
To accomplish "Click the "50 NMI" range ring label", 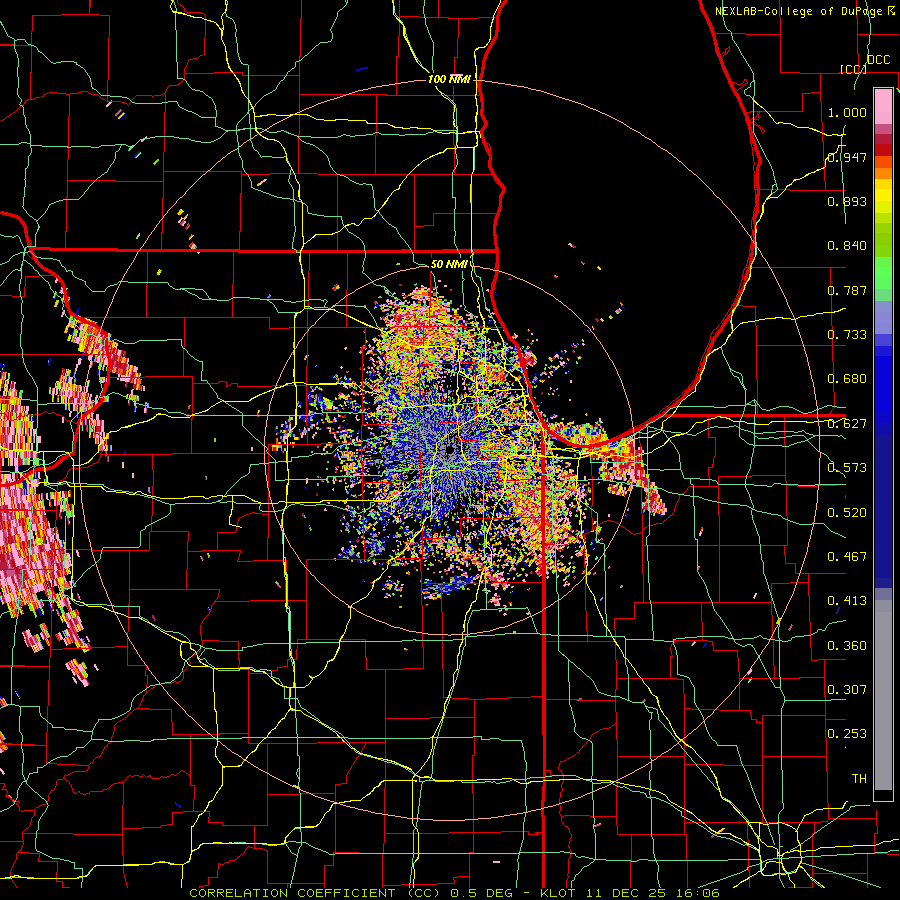I will pyautogui.click(x=449, y=264).
